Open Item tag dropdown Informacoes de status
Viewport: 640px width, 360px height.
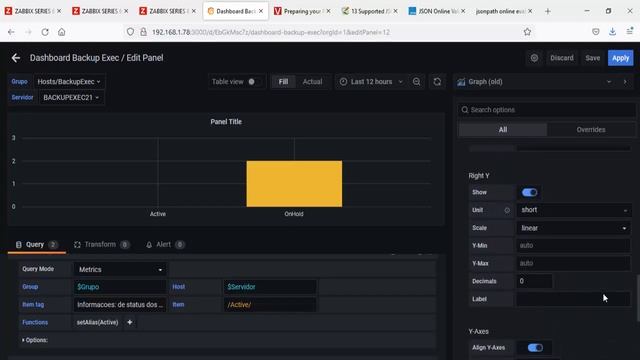point(120,305)
